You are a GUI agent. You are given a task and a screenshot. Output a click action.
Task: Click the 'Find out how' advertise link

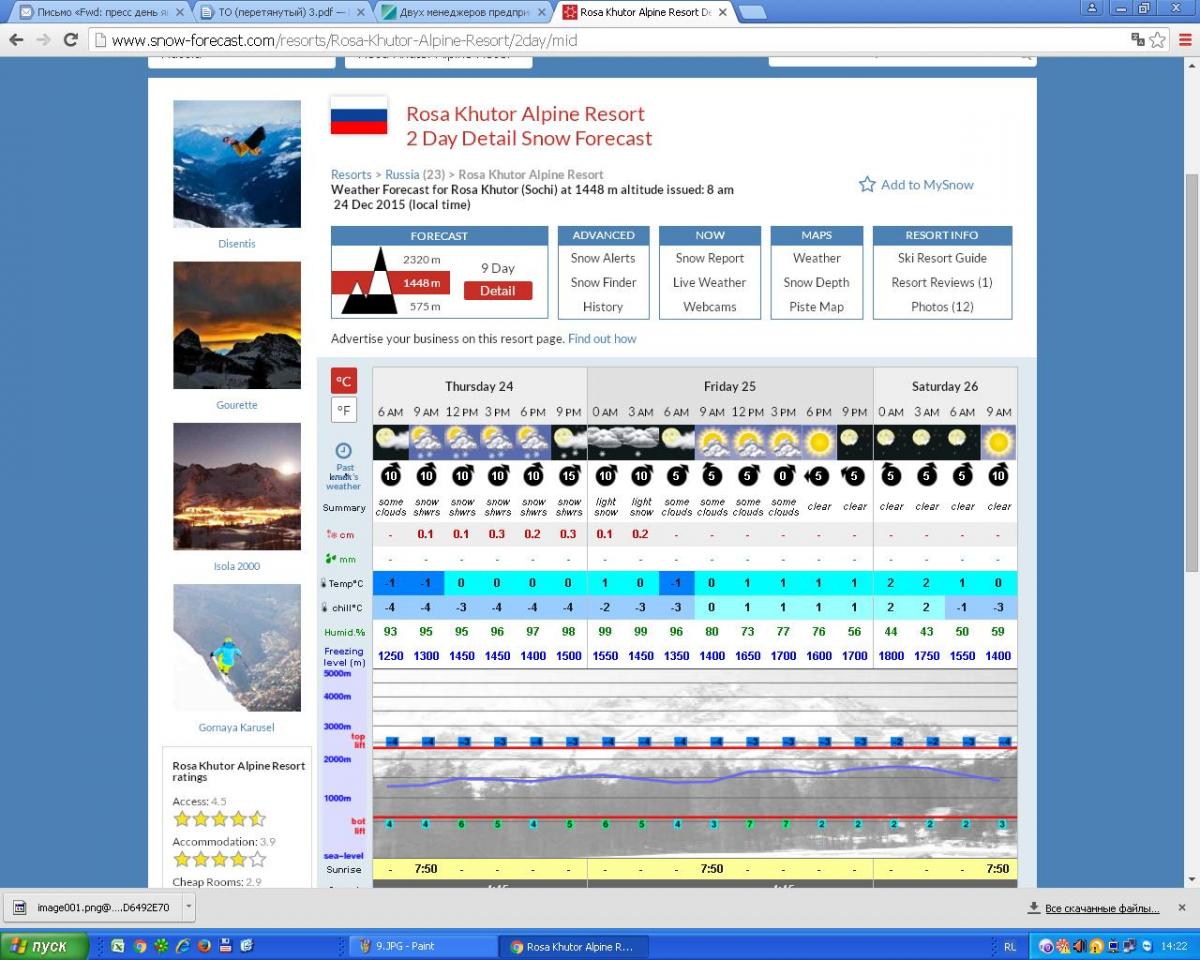click(602, 339)
